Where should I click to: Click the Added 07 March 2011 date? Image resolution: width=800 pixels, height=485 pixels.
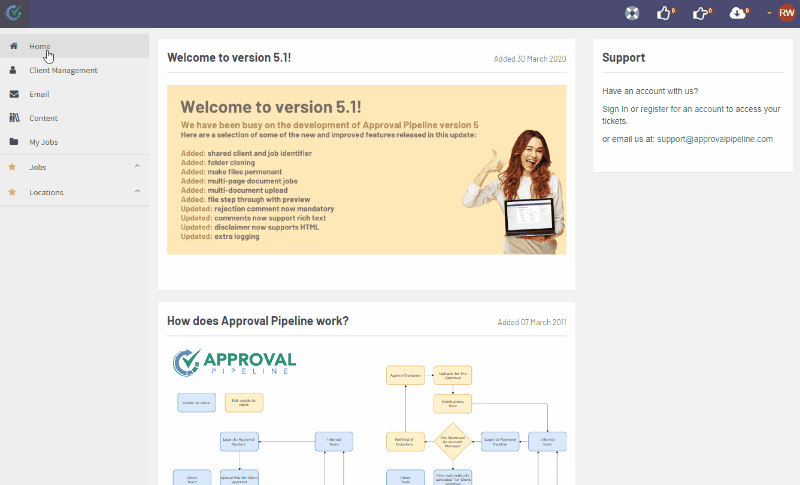532,322
